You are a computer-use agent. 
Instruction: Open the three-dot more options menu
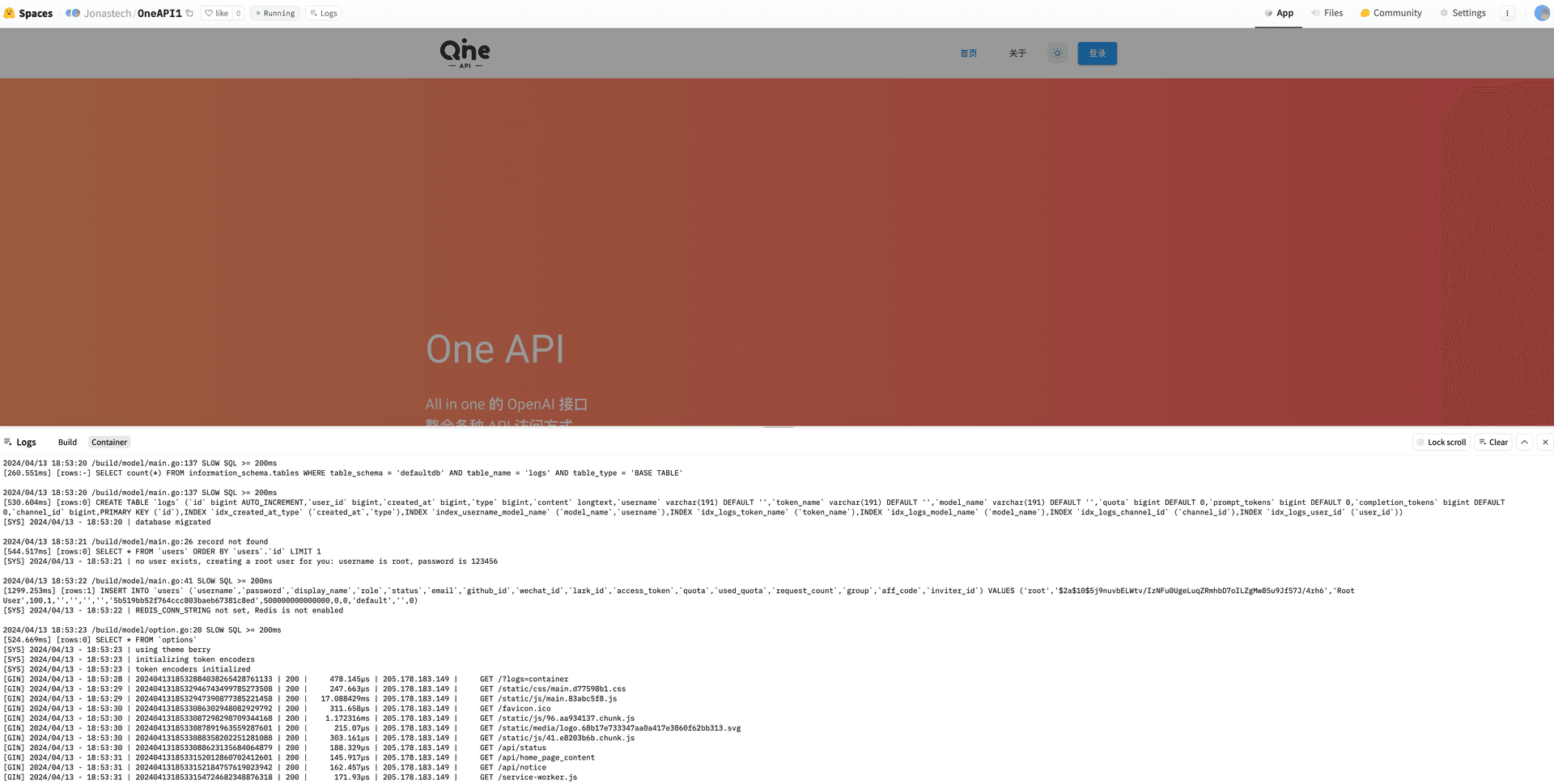coord(1507,13)
